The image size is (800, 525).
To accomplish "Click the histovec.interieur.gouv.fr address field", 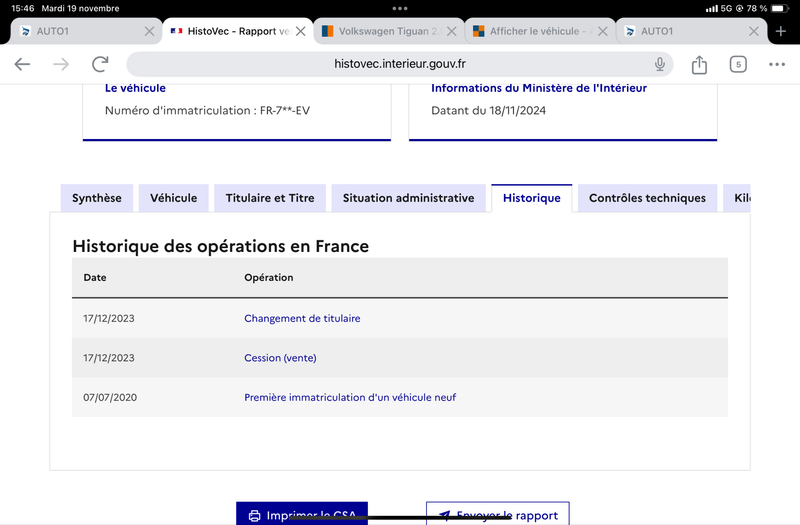I will tap(399, 64).
